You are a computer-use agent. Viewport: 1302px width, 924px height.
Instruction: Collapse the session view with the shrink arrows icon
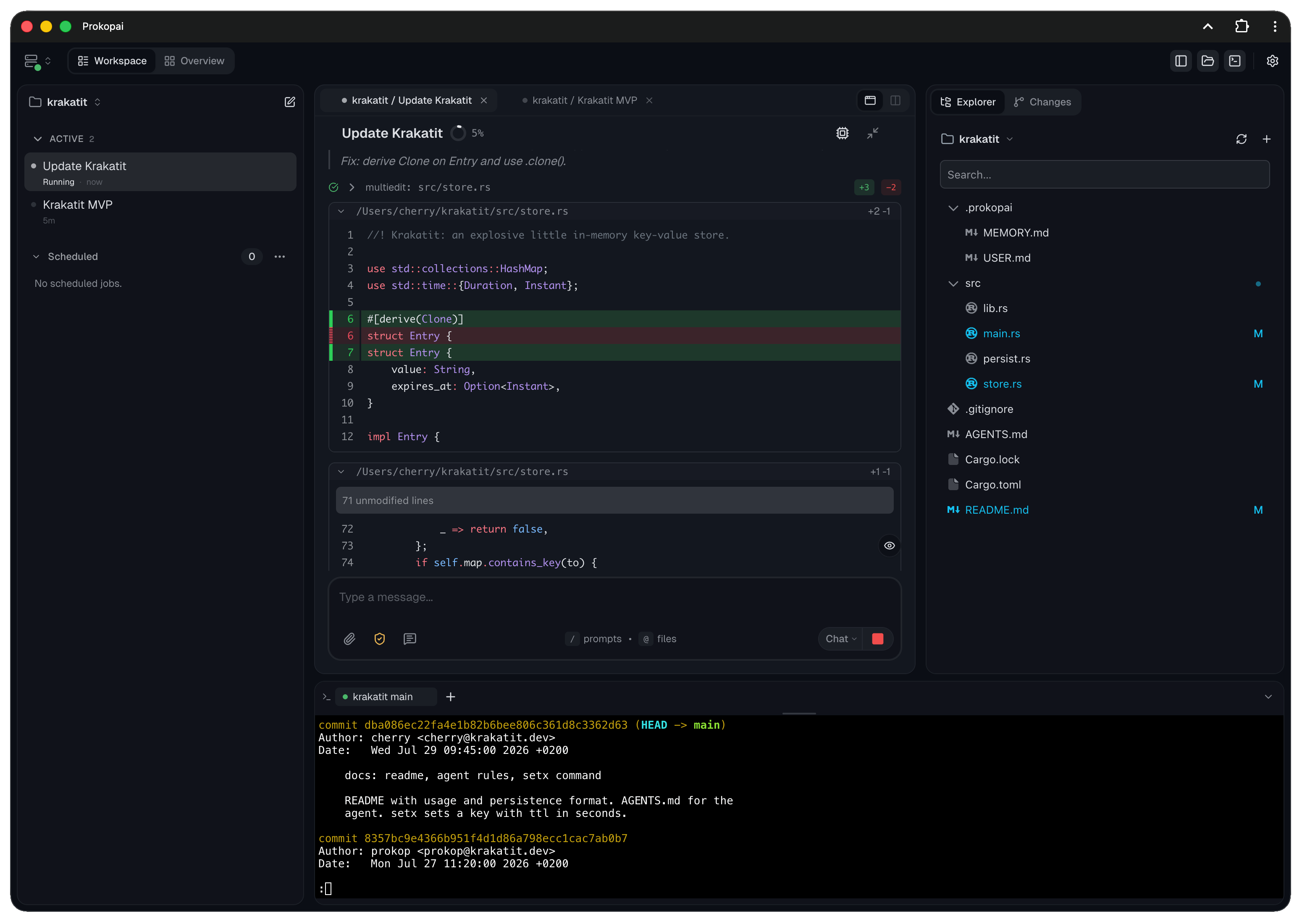[x=873, y=133]
